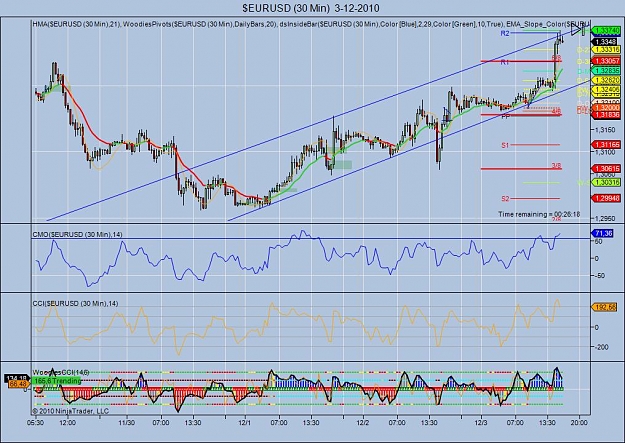
Task: Click the 12/3 date axis label
Action: tap(481, 423)
